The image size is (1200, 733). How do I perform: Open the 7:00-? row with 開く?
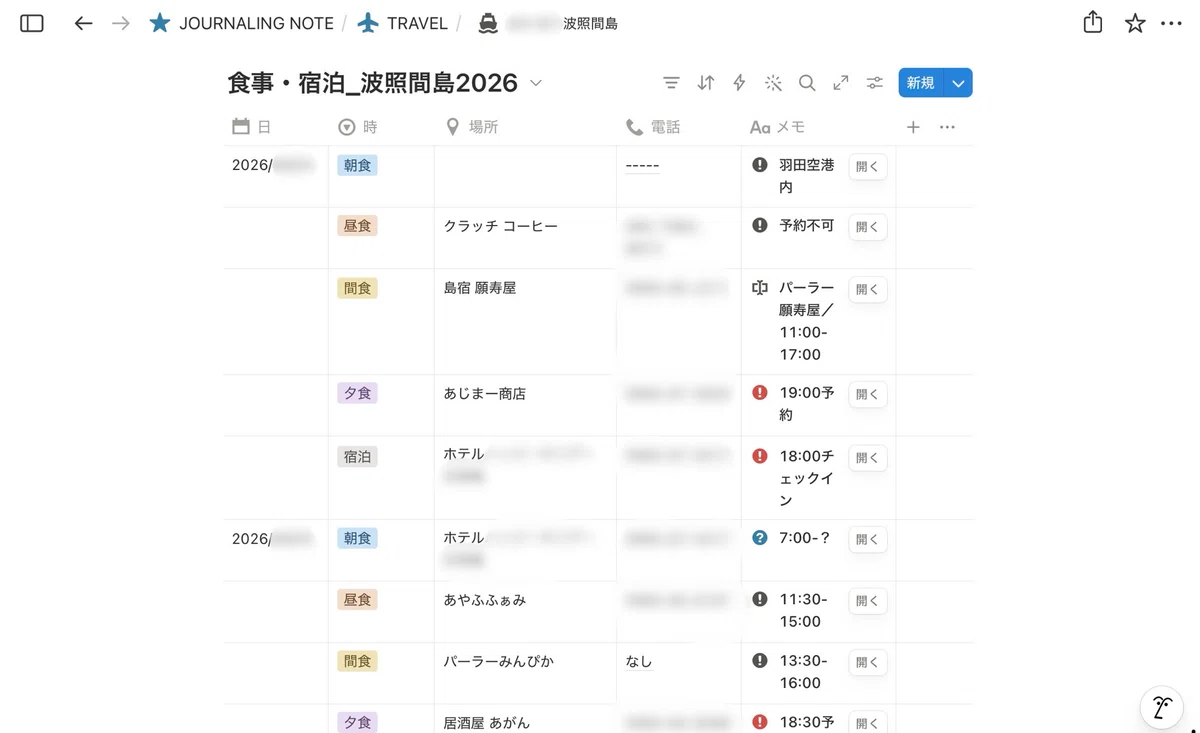click(867, 539)
